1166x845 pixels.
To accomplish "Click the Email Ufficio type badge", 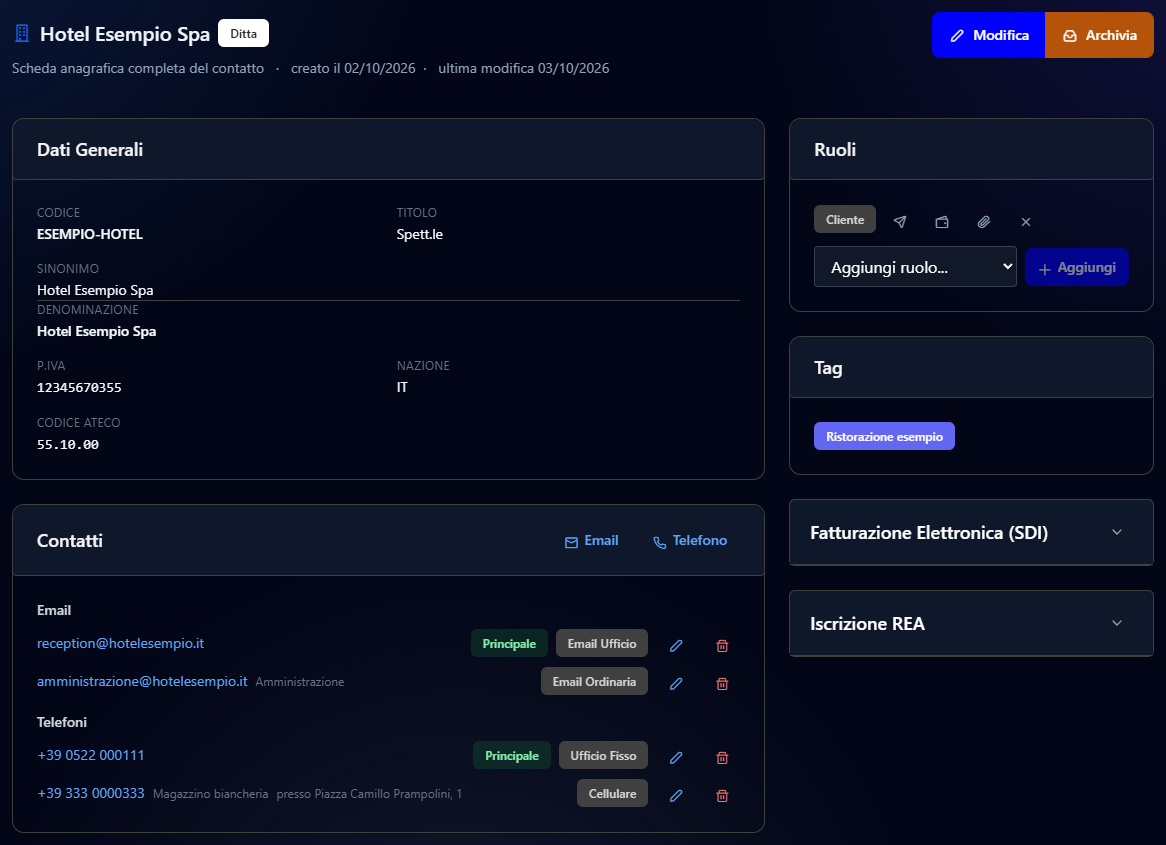I will point(602,643).
